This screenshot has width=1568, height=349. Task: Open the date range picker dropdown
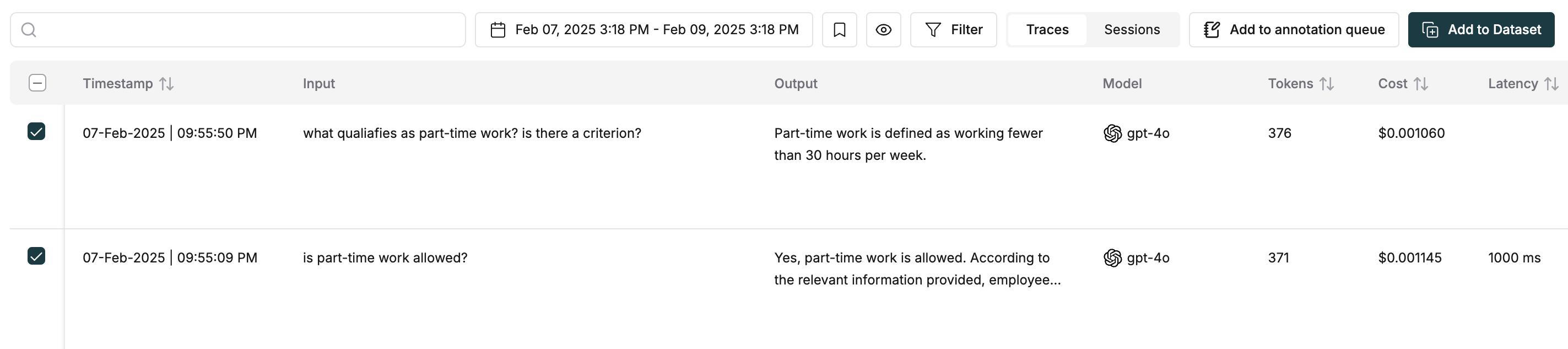(644, 29)
